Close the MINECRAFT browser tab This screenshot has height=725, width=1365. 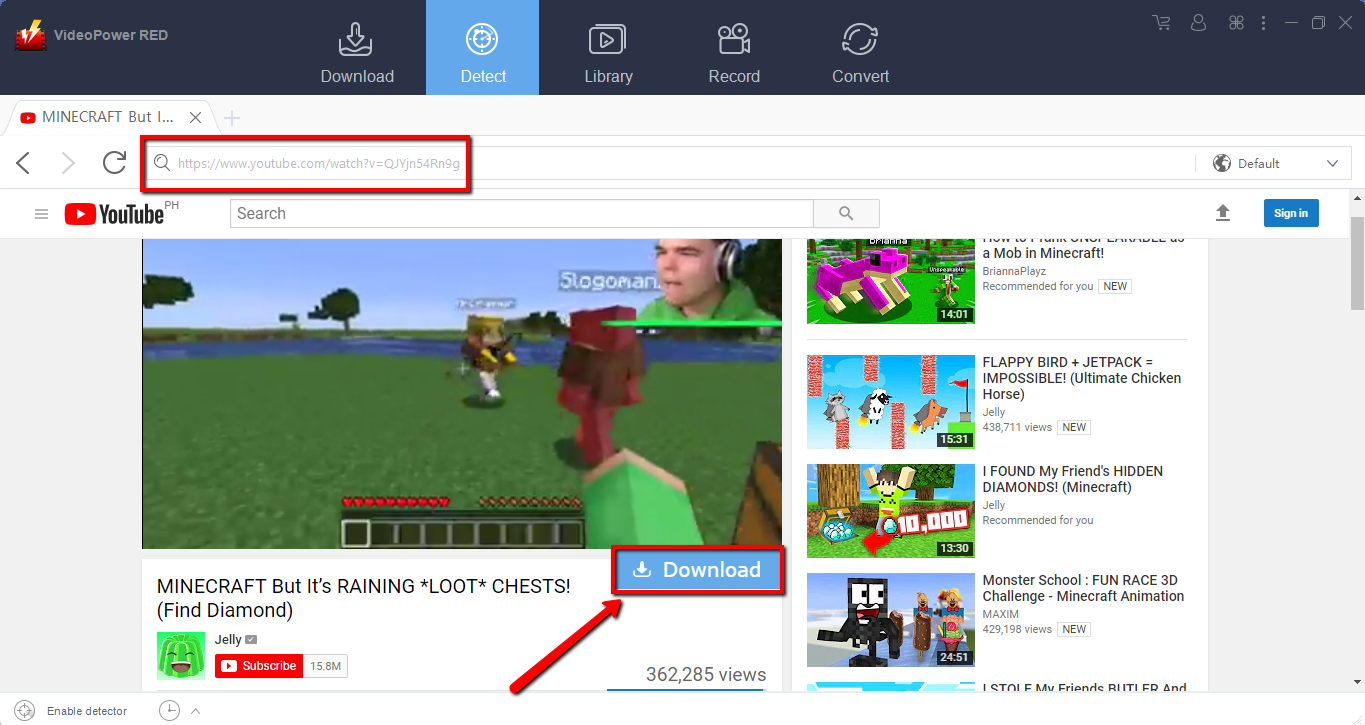(196, 118)
